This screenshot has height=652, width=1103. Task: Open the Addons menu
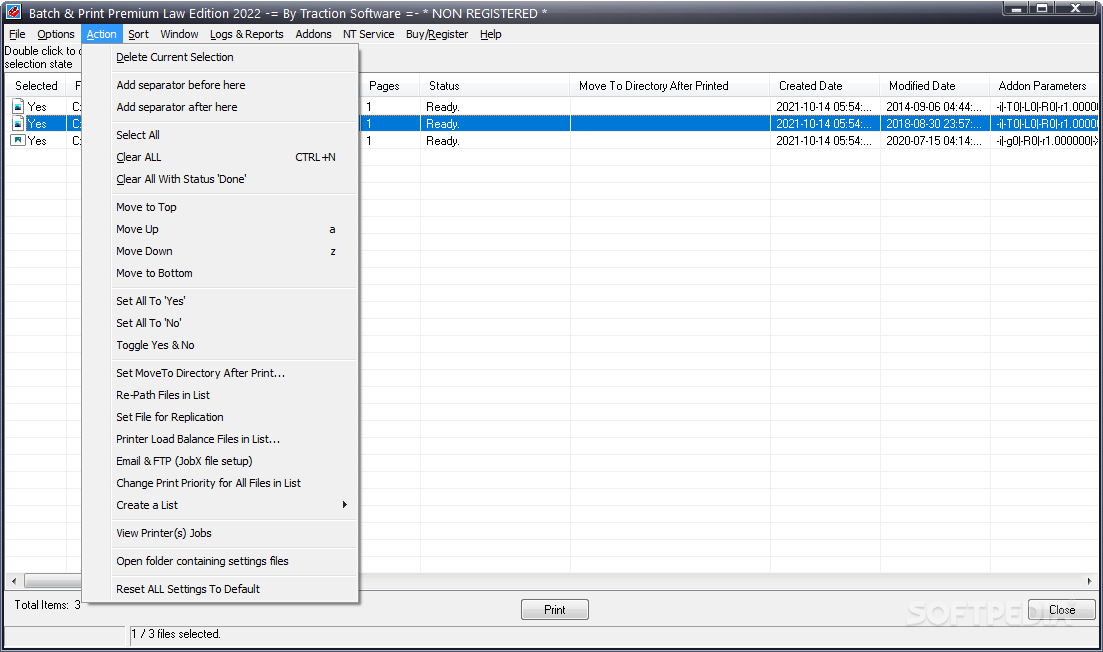coord(313,34)
